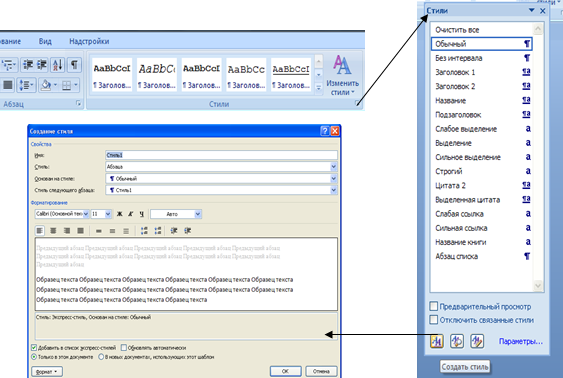Viewport: 563px width, 378px height.
Task: Click the multilevel list icon in the ribbon
Action: click(x=9, y=65)
